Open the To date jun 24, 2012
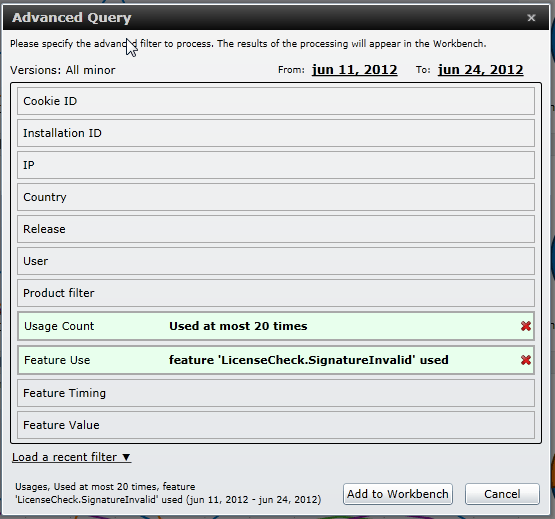The width and height of the screenshot is (555, 519). click(x=480, y=70)
